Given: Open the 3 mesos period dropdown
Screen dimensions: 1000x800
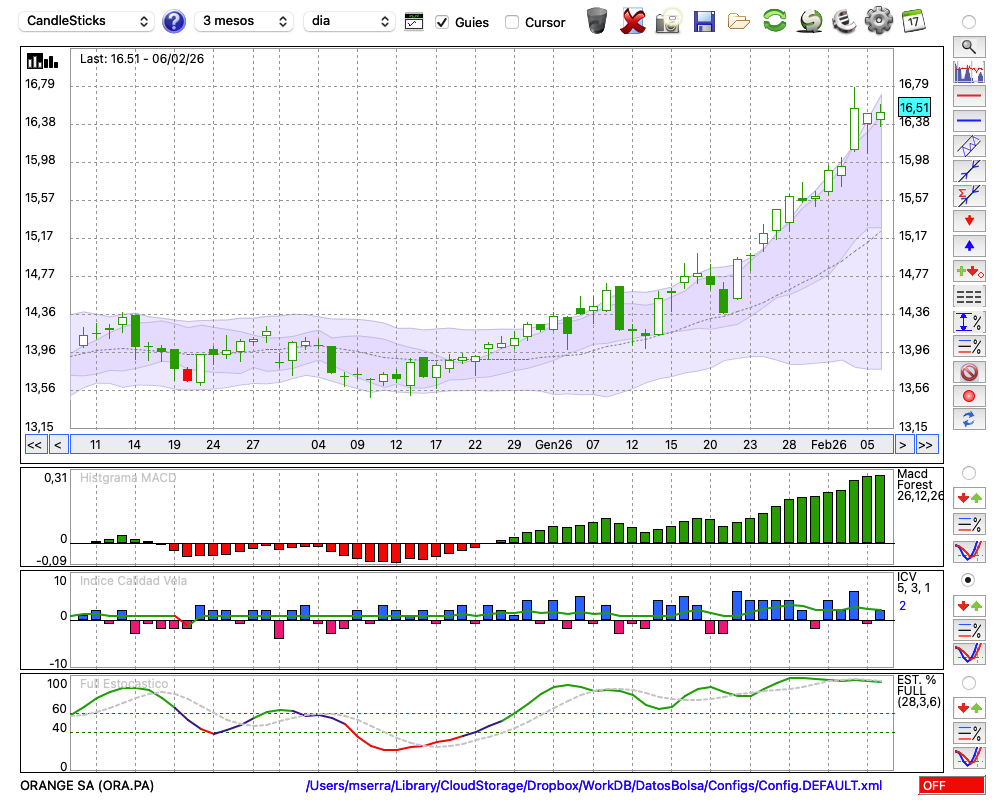Looking at the screenshot, I should coord(244,21).
